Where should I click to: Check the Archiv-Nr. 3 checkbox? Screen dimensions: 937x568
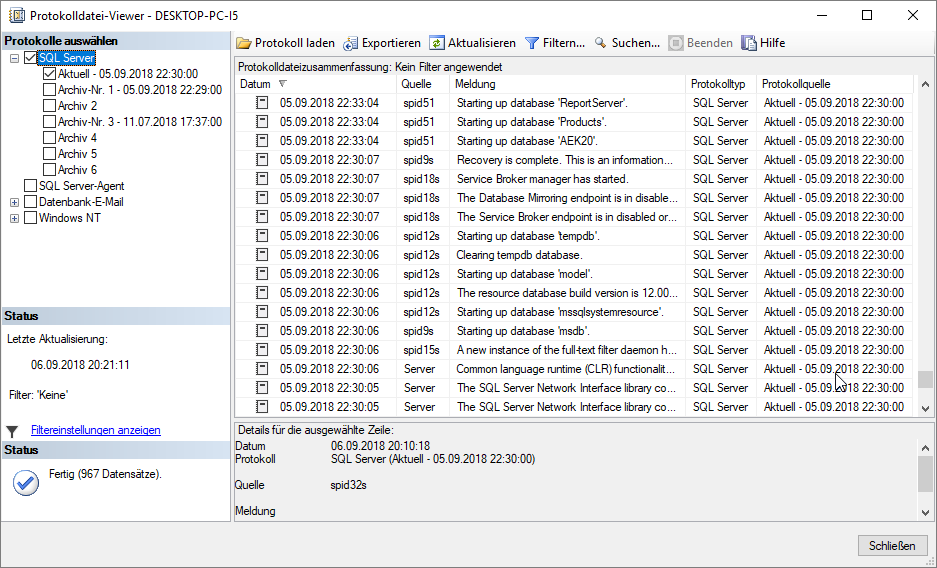(50, 122)
